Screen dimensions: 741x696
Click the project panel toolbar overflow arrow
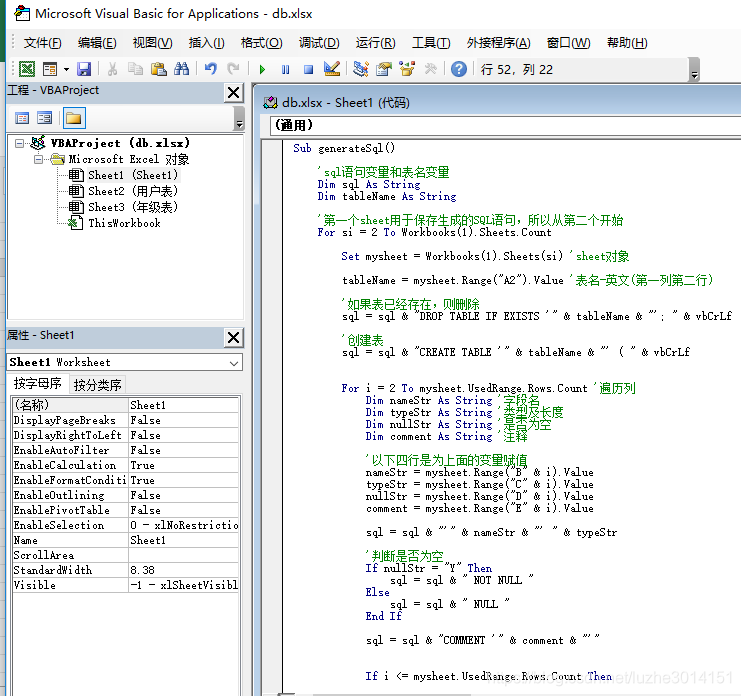[x=240, y=118]
